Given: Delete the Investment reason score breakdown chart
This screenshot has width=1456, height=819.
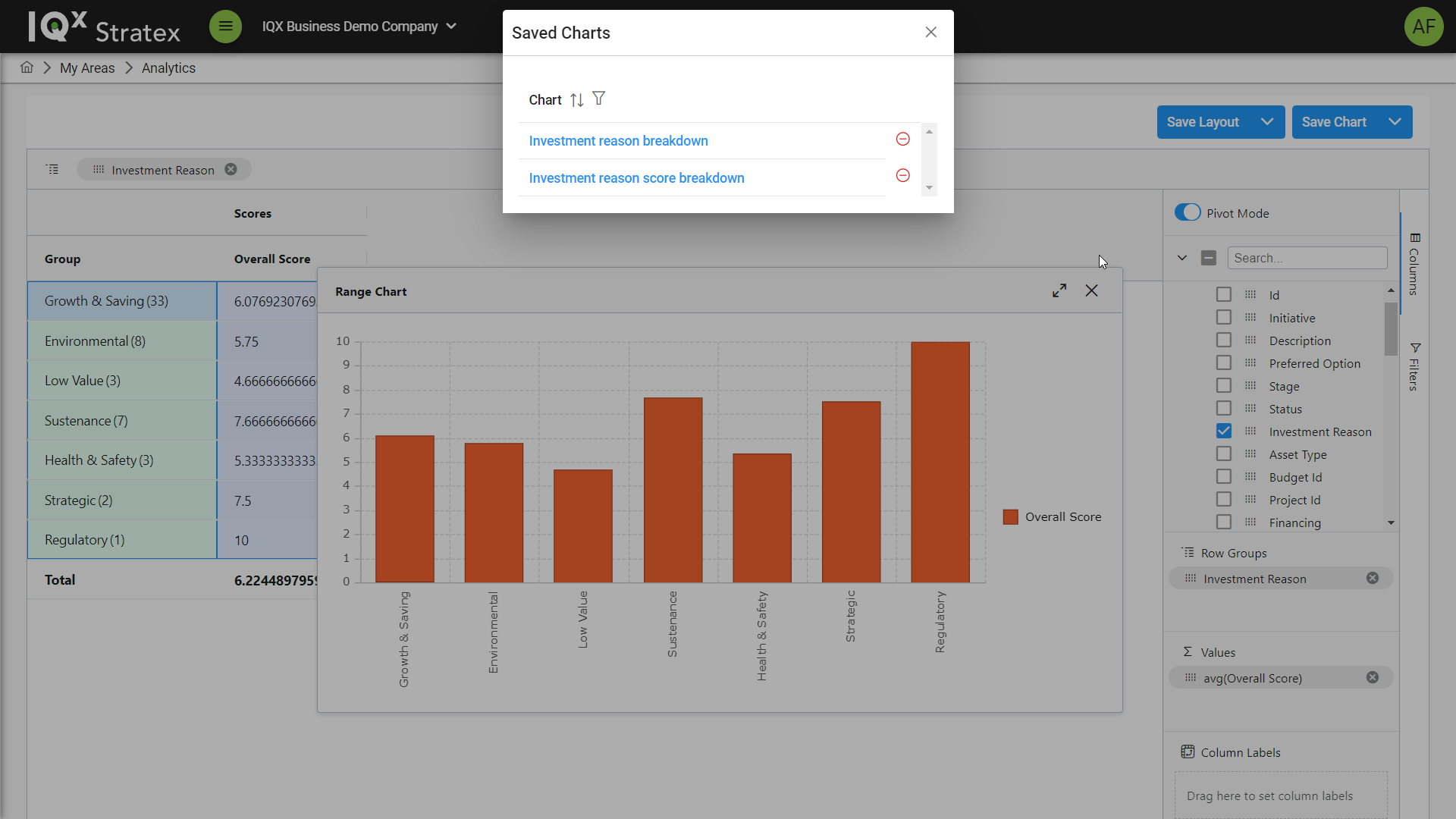Looking at the screenshot, I should click(902, 176).
